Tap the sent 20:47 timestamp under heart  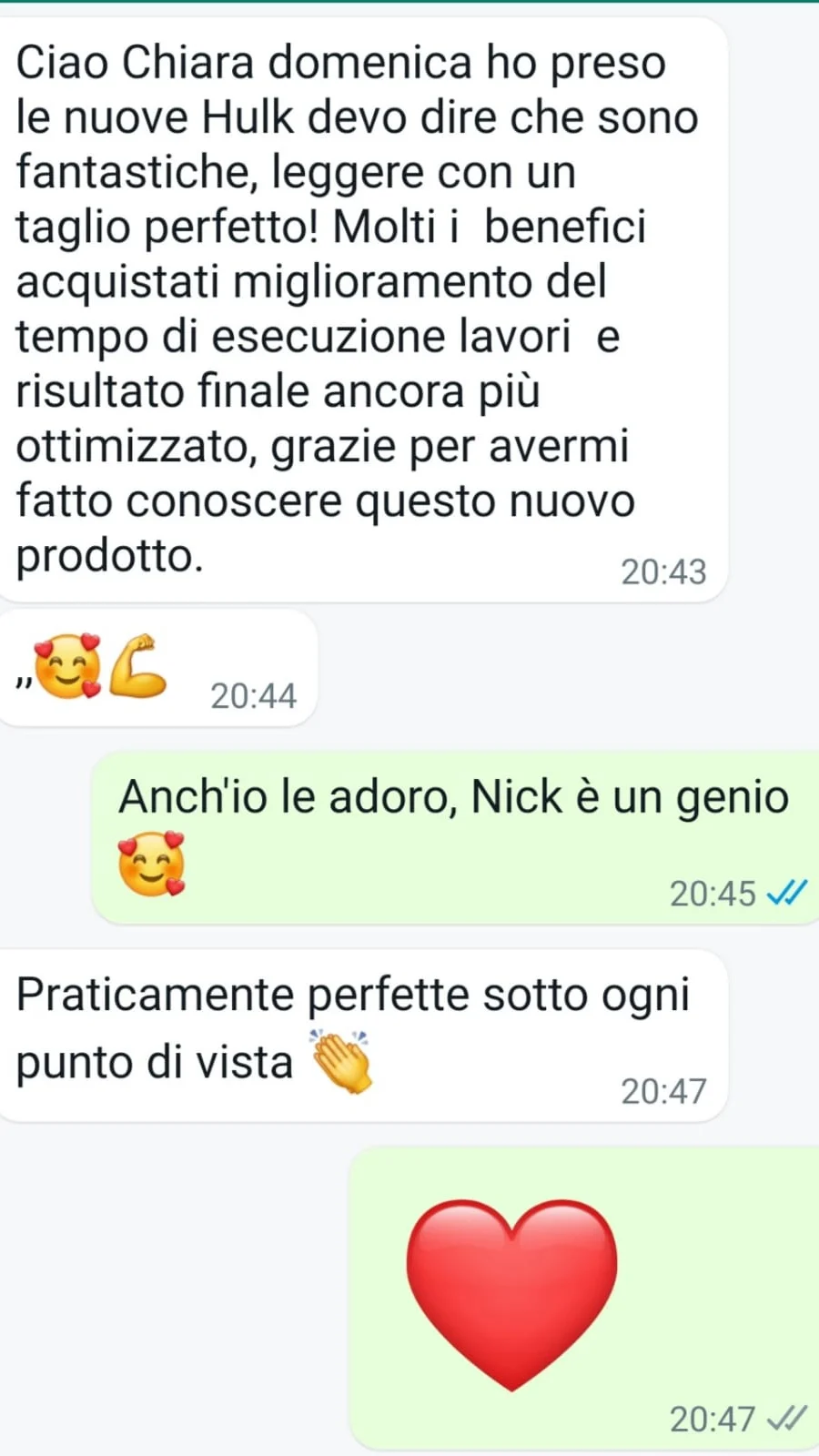713,1419
